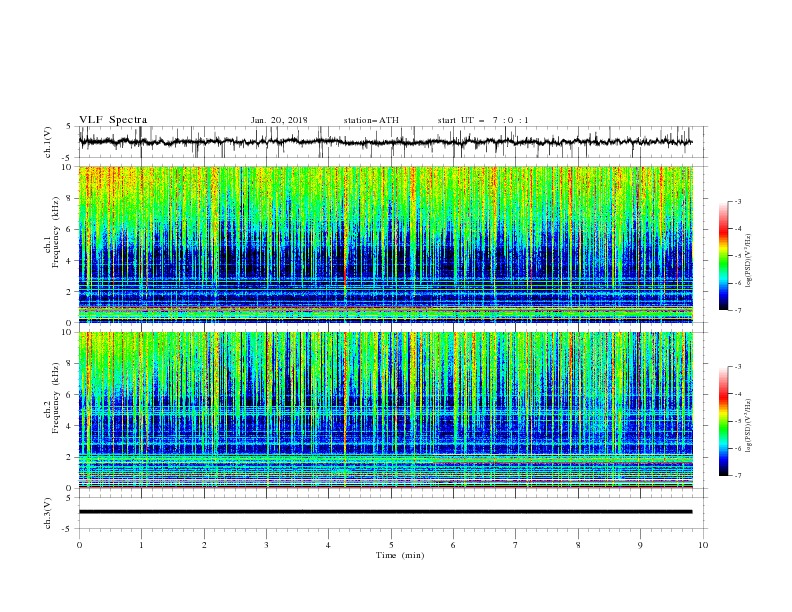Click the ch.2 color bar "log(PSD)(V²/Hz)" label

pos(749,426)
